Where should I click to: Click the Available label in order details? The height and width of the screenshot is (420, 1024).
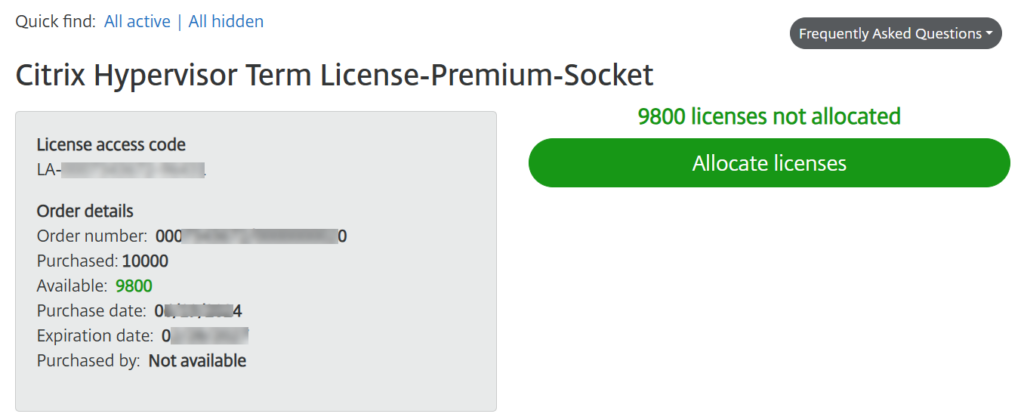72,286
